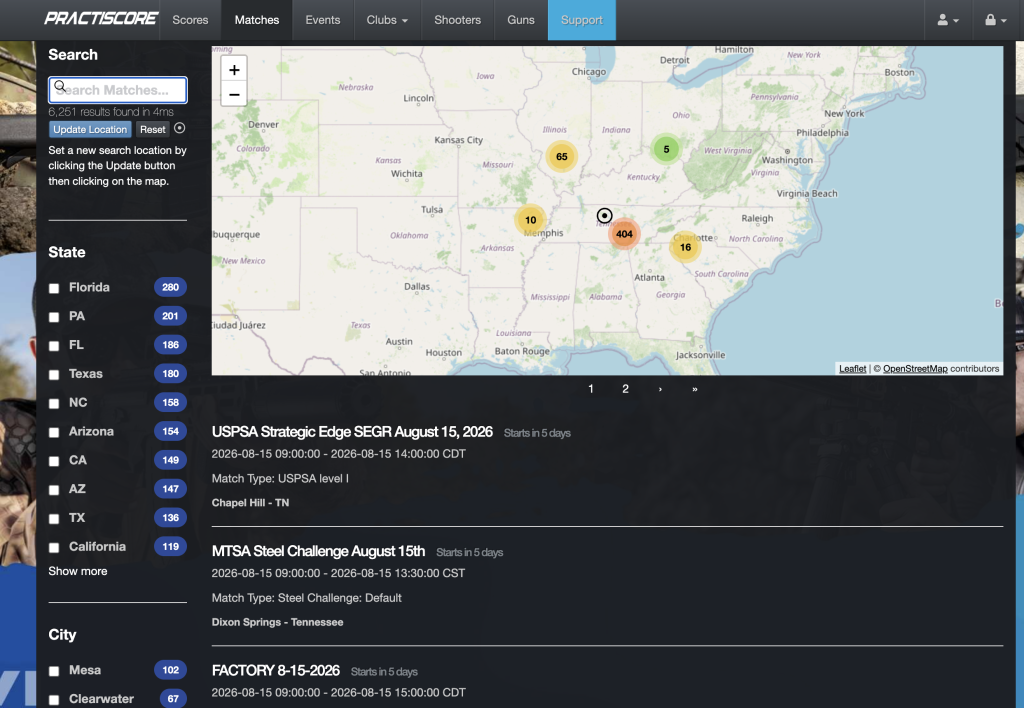1024x708 pixels.
Task: Check the Clearwater city filter
Action: [x=54, y=700]
